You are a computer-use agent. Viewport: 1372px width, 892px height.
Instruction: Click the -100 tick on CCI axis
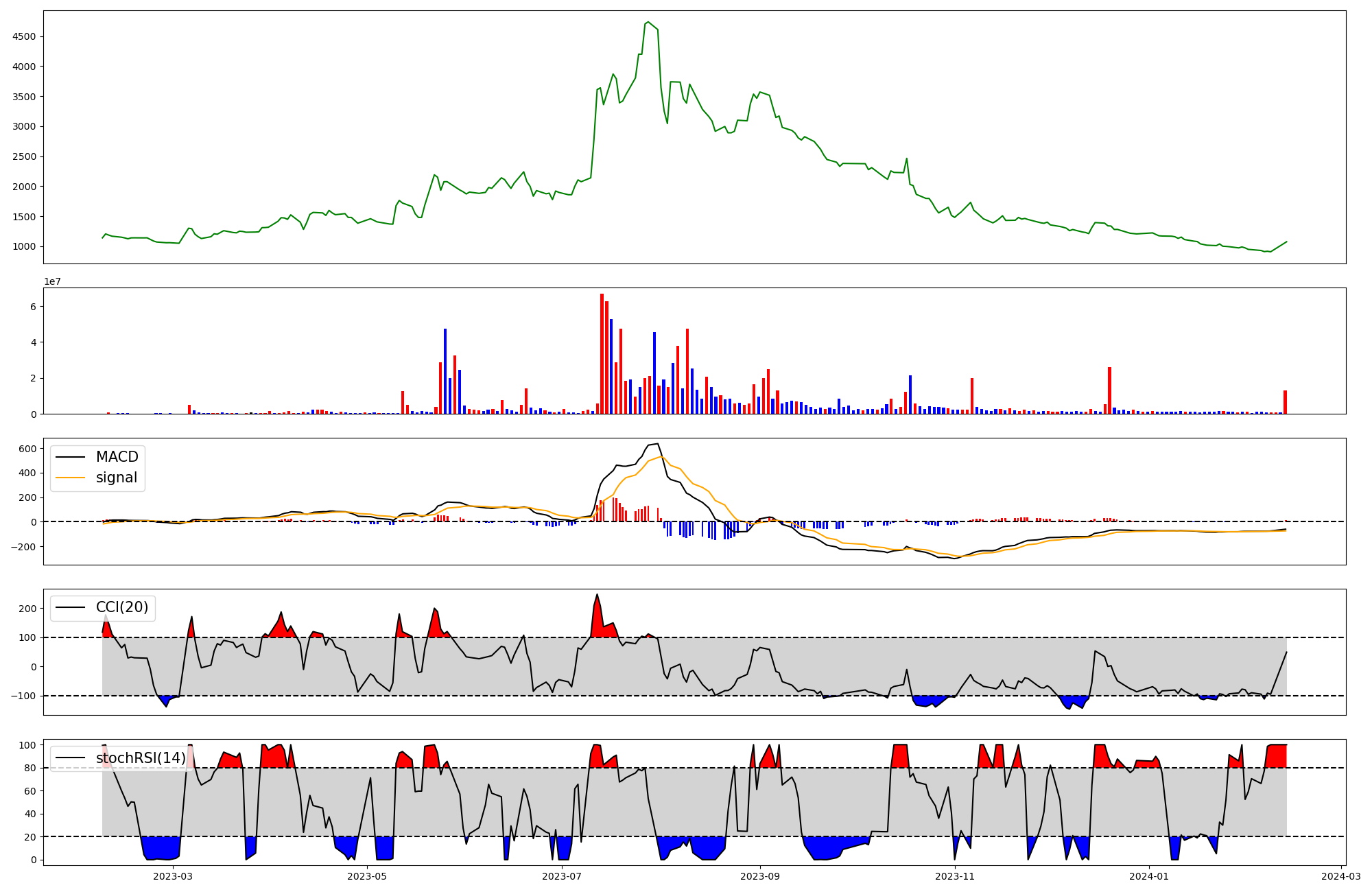pos(25,696)
